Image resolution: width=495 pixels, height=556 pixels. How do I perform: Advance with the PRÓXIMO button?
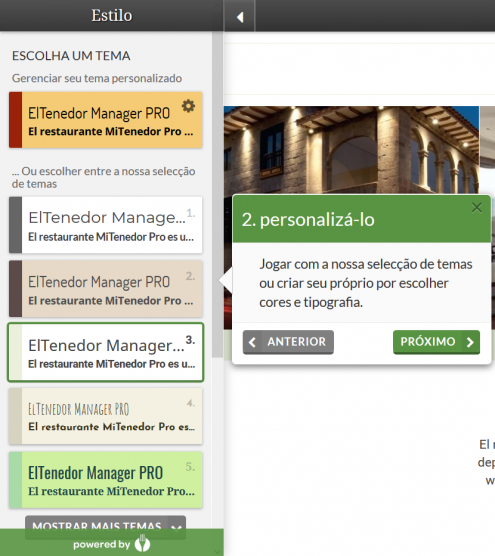click(x=436, y=342)
